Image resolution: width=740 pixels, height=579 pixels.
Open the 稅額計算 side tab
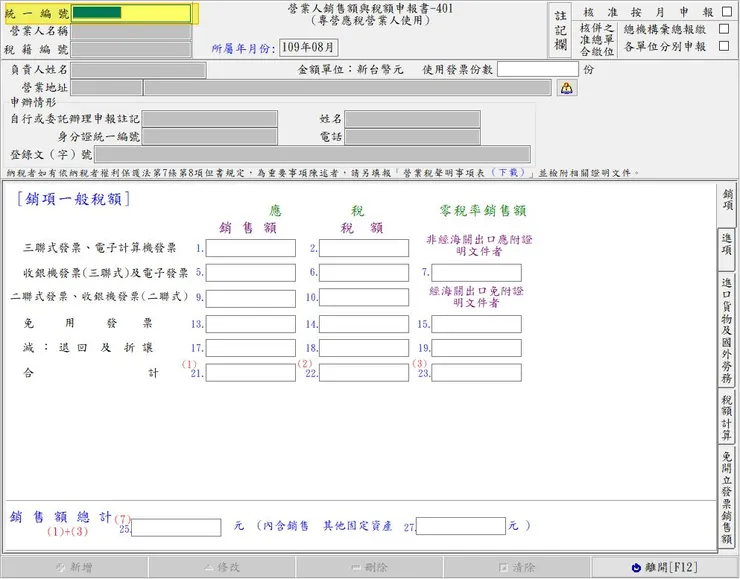point(727,417)
